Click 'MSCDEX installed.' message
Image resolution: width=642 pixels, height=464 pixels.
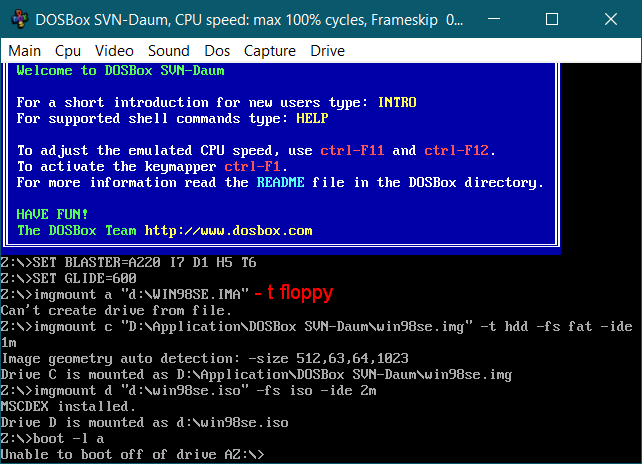(68, 406)
